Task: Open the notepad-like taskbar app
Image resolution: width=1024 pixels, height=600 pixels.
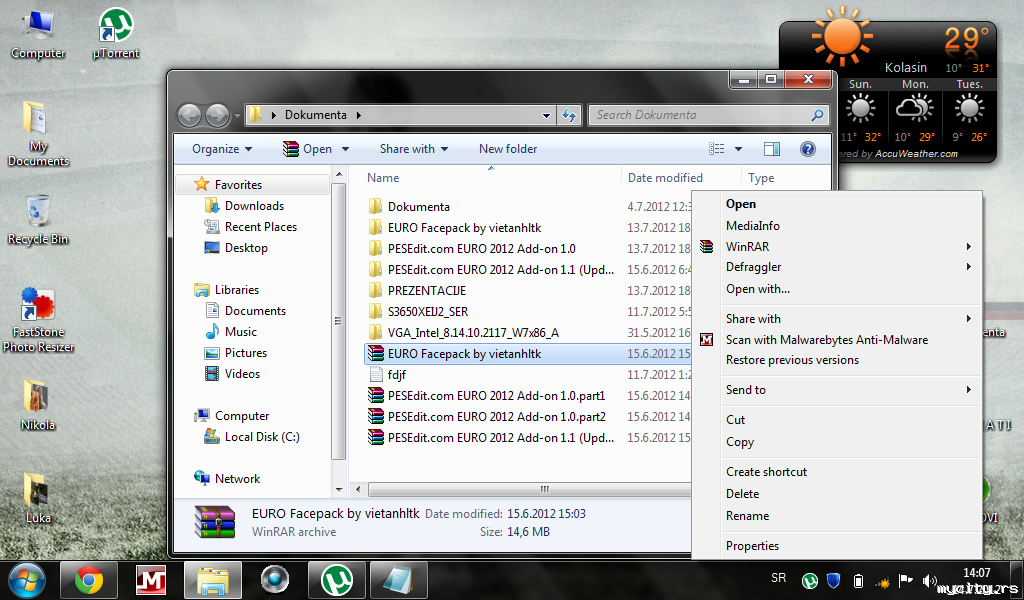Action: click(x=399, y=580)
